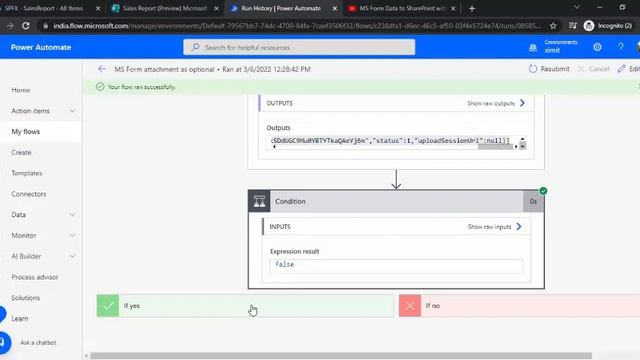The image size is (640, 360).
Task: Open the chatbot bubble icon
Action: (x=4, y=342)
